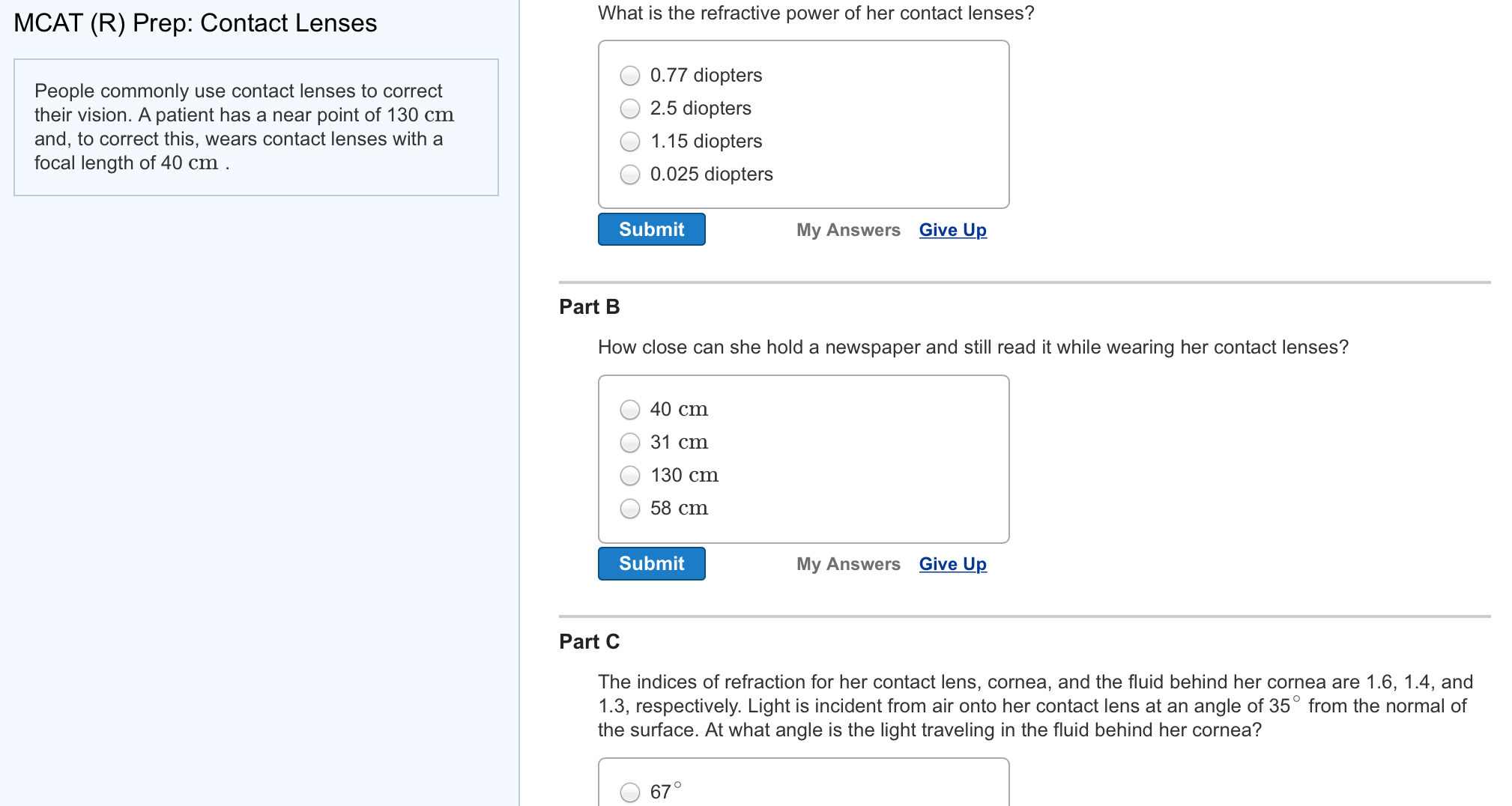Choose 1.15 diopters in Part A
This screenshot has width=1512, height=806.
(x=629, y=142)
